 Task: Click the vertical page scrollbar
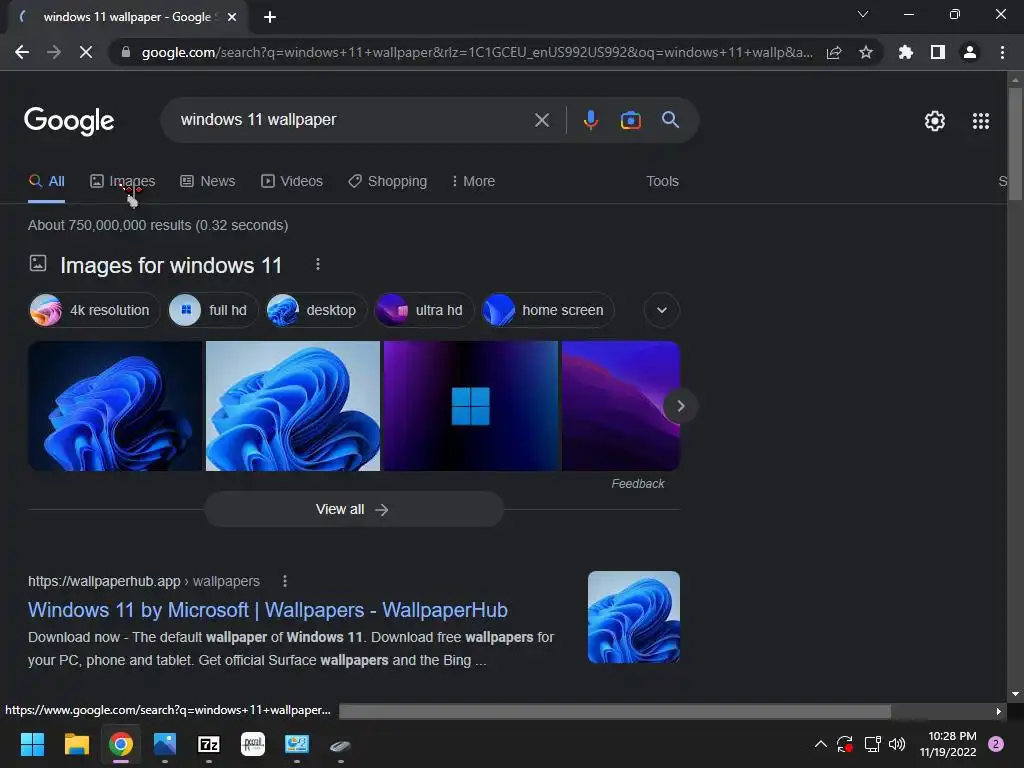[x=1015, y=144]
